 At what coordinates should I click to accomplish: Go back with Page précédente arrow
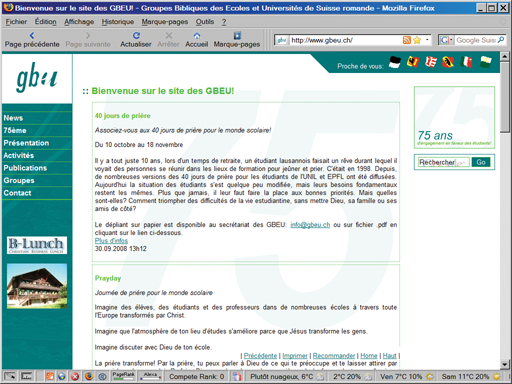point(32,36)
